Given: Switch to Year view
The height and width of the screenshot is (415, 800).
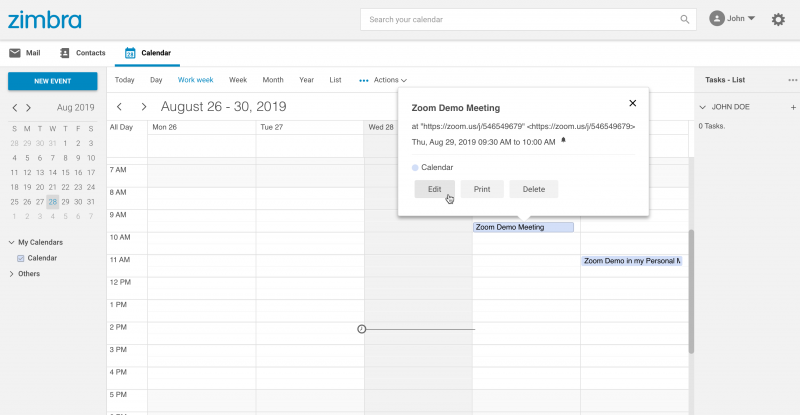Looking at the screenshot, I should point(307,80).
